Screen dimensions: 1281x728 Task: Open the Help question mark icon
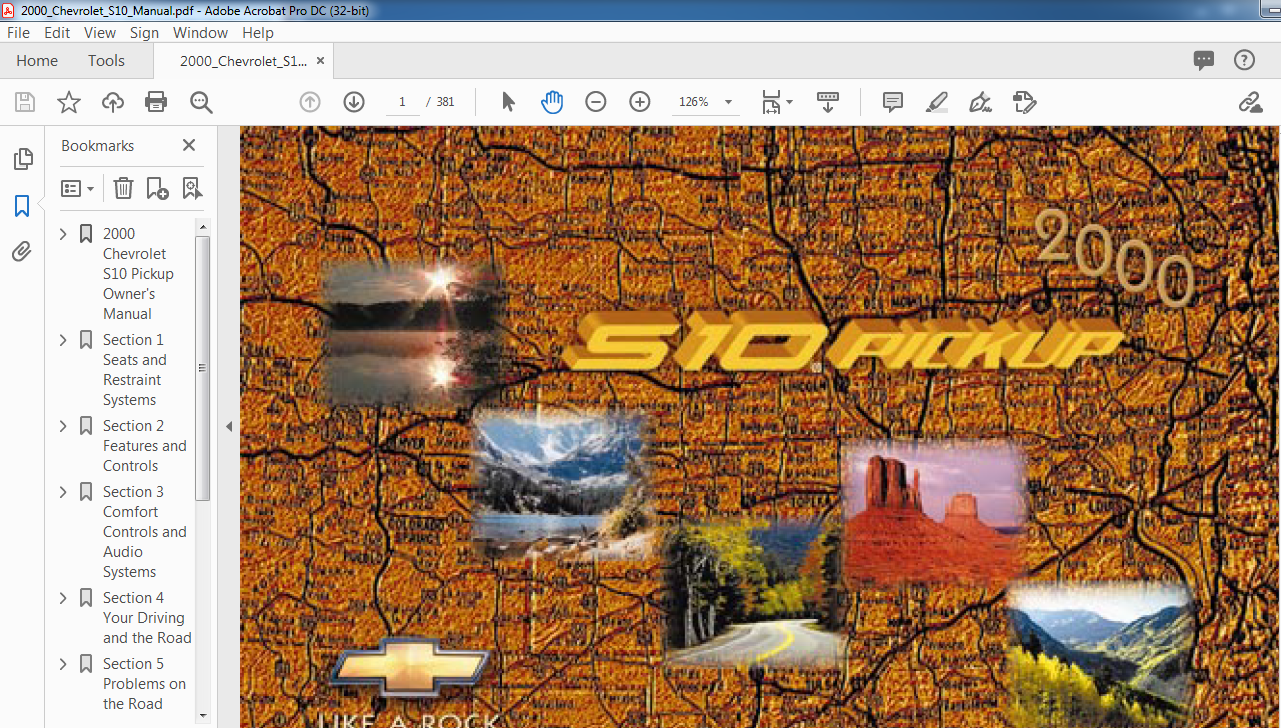point(1244,60)
